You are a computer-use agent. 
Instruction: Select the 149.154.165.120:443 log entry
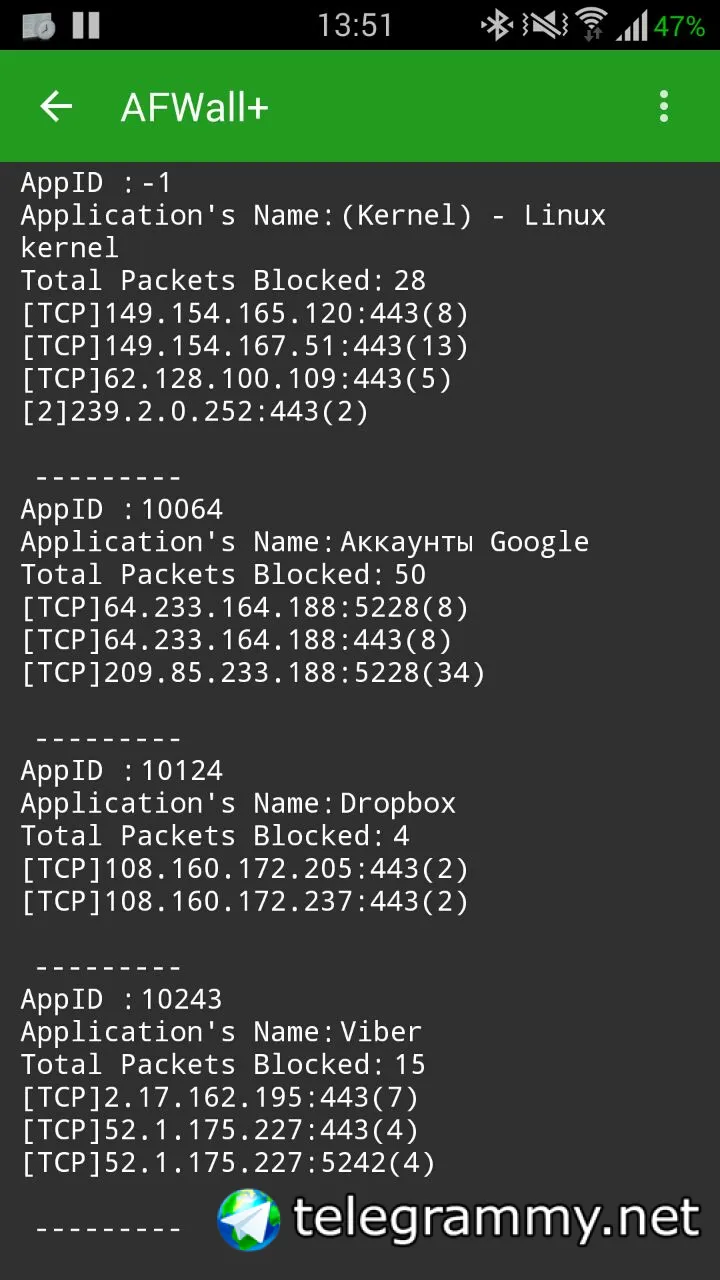coord(245,314)
